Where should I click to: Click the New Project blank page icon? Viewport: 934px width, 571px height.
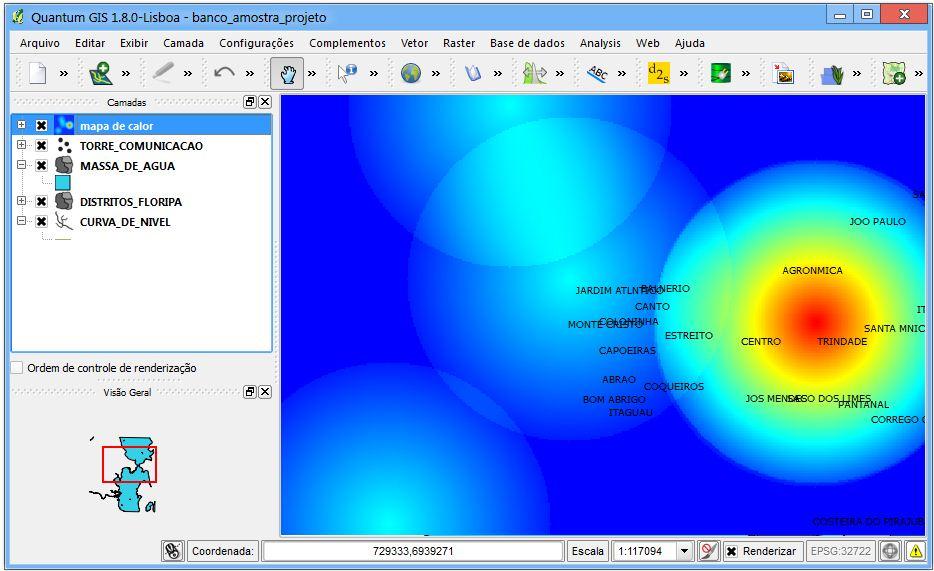pos(38,73)
